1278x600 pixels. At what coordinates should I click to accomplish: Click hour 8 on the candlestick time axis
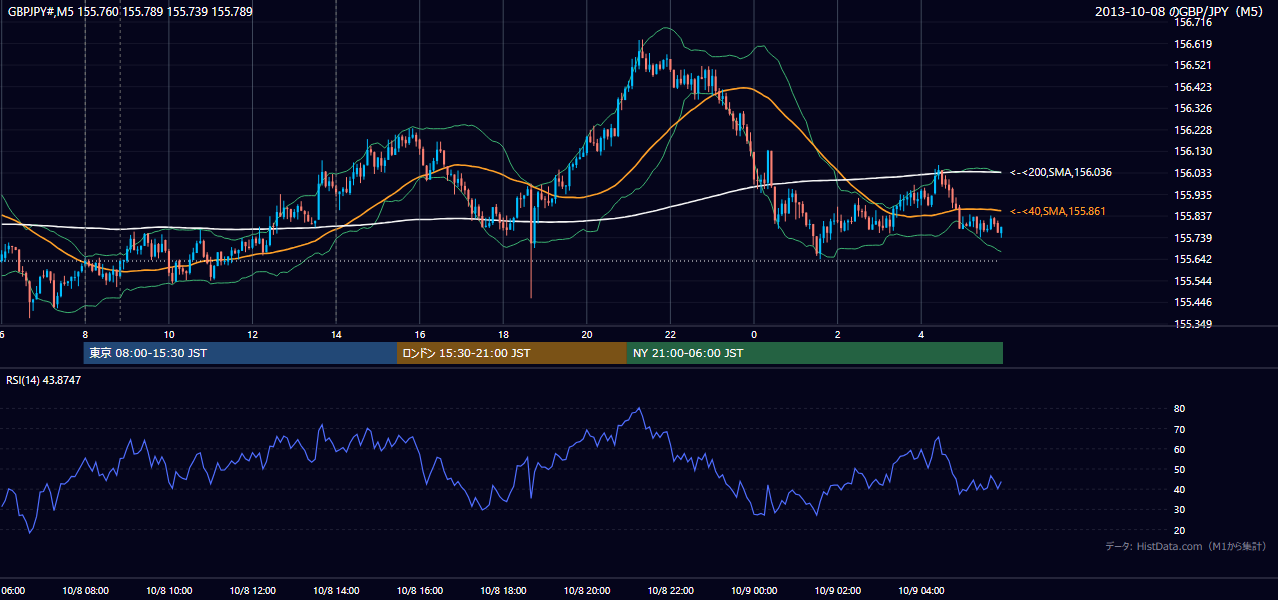click(85, 334)
